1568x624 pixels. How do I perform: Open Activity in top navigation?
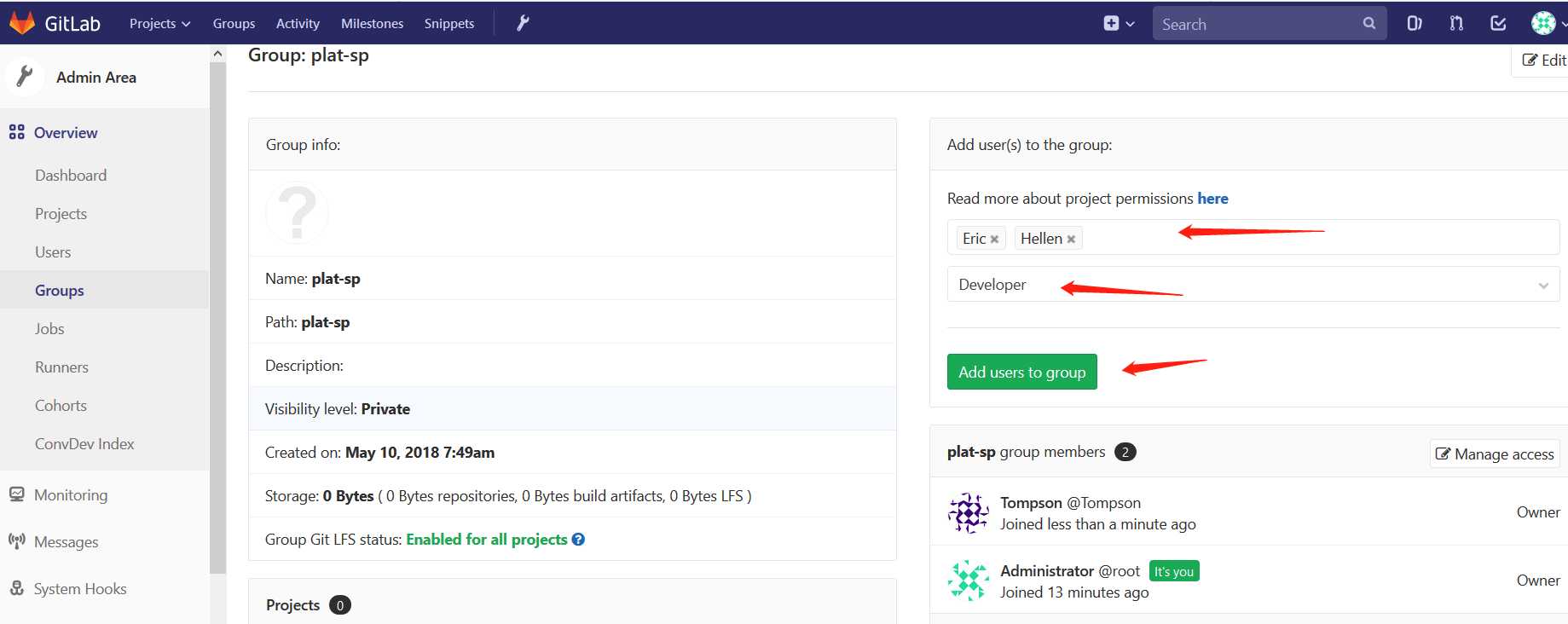298,23
